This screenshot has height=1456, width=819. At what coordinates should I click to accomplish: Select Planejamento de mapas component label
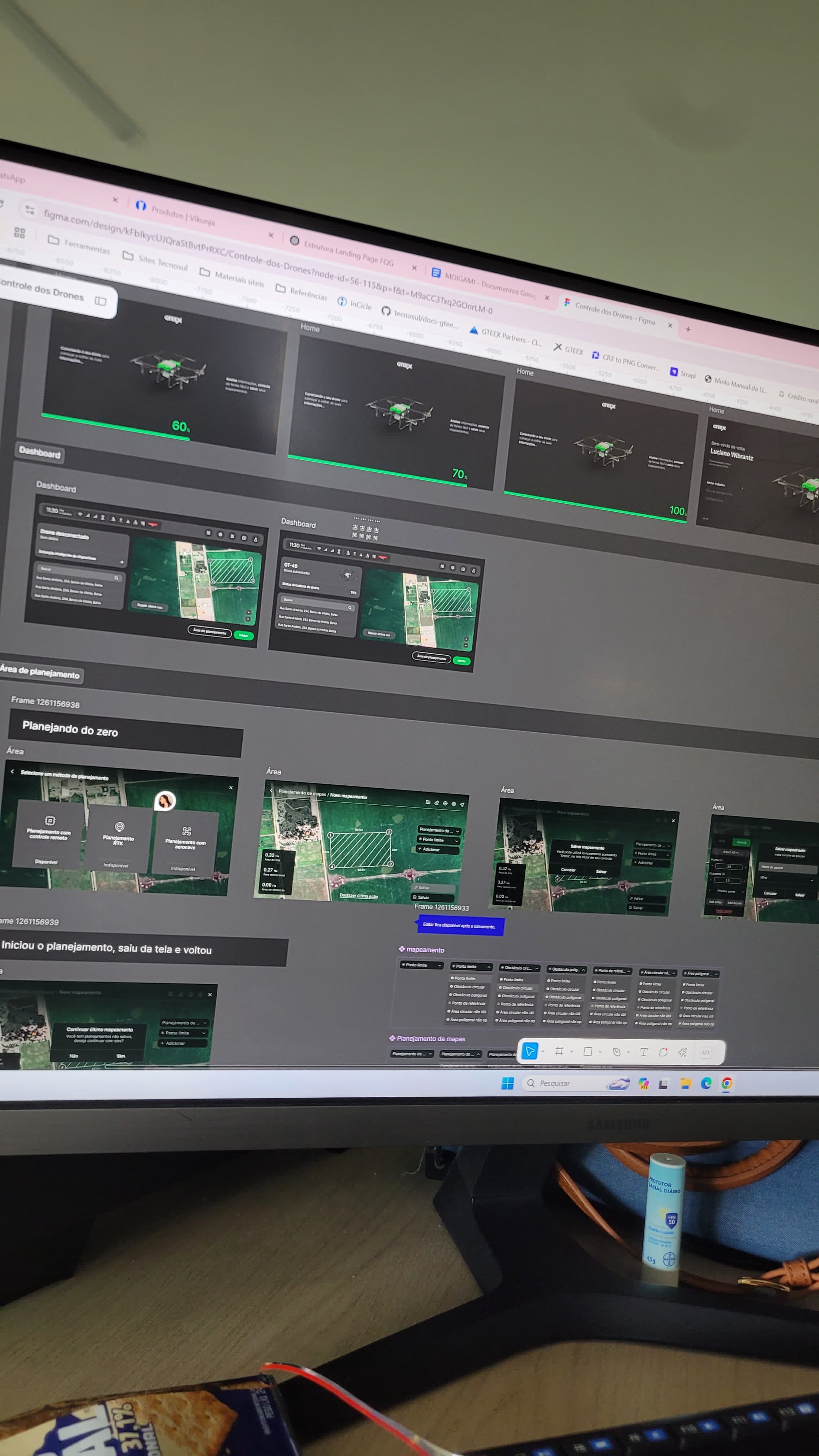427,1038
